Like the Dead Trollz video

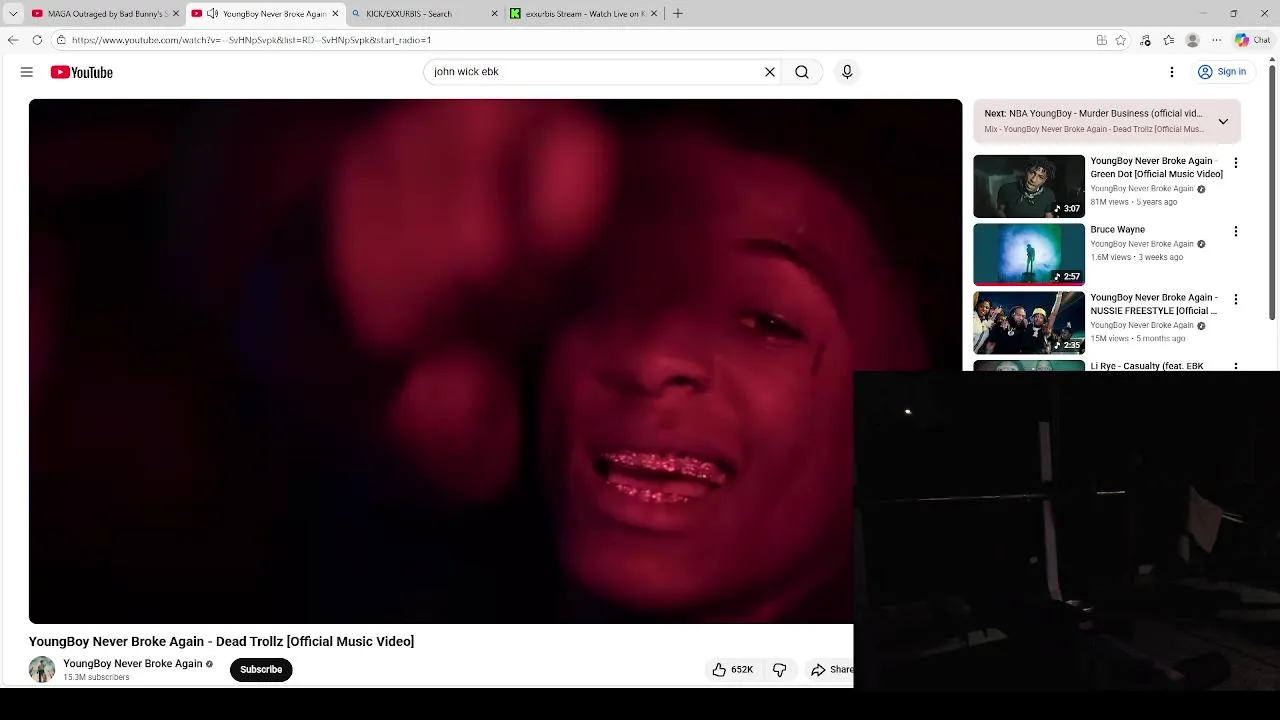point(732,670)
